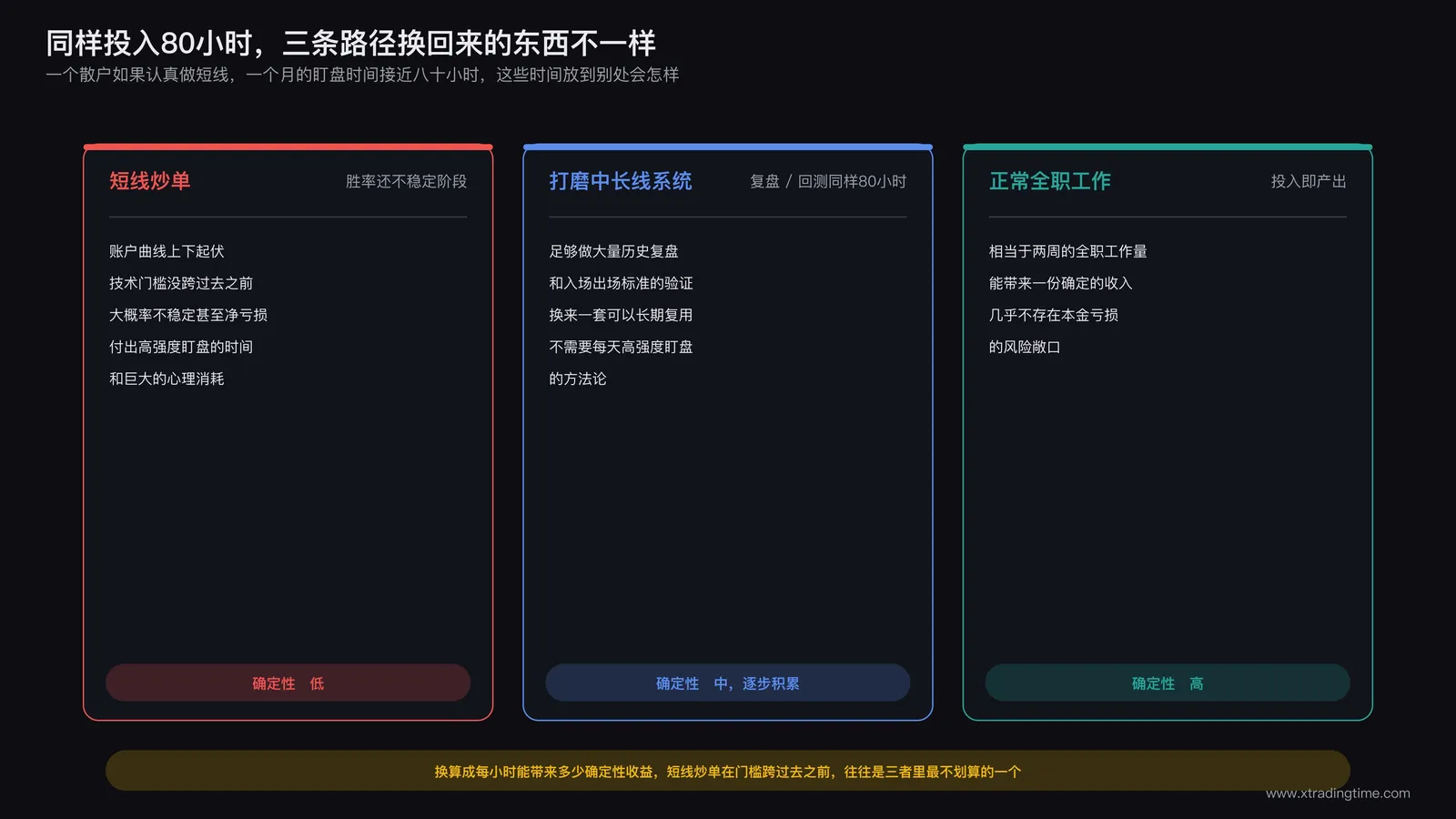This screenshot has height=819, width=1456.
Task: Click the subtitle beginning '一个散户如果认真做短线'
Action: coord(362,75)
